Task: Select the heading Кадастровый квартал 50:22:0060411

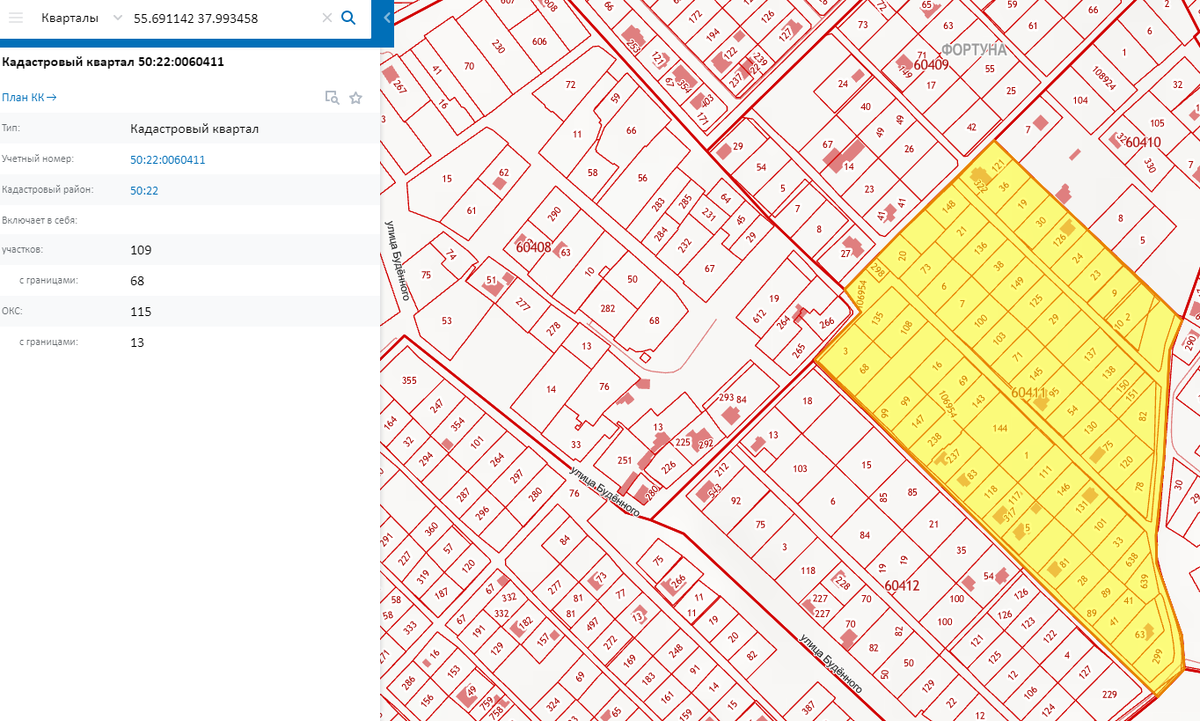Action: pyautogui.click(x=113, y=62)
